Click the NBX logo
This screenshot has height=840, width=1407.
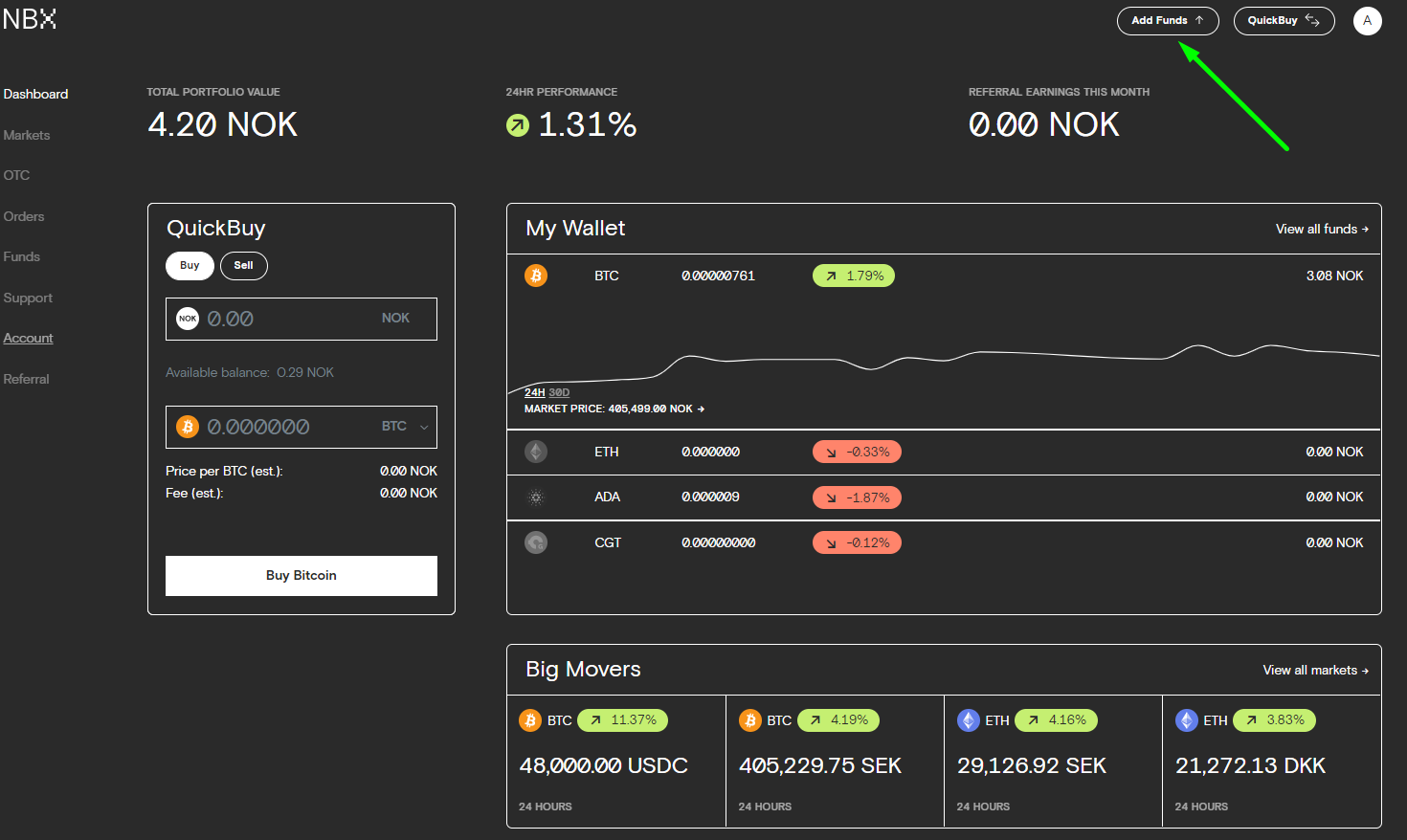tap(30, 19)
